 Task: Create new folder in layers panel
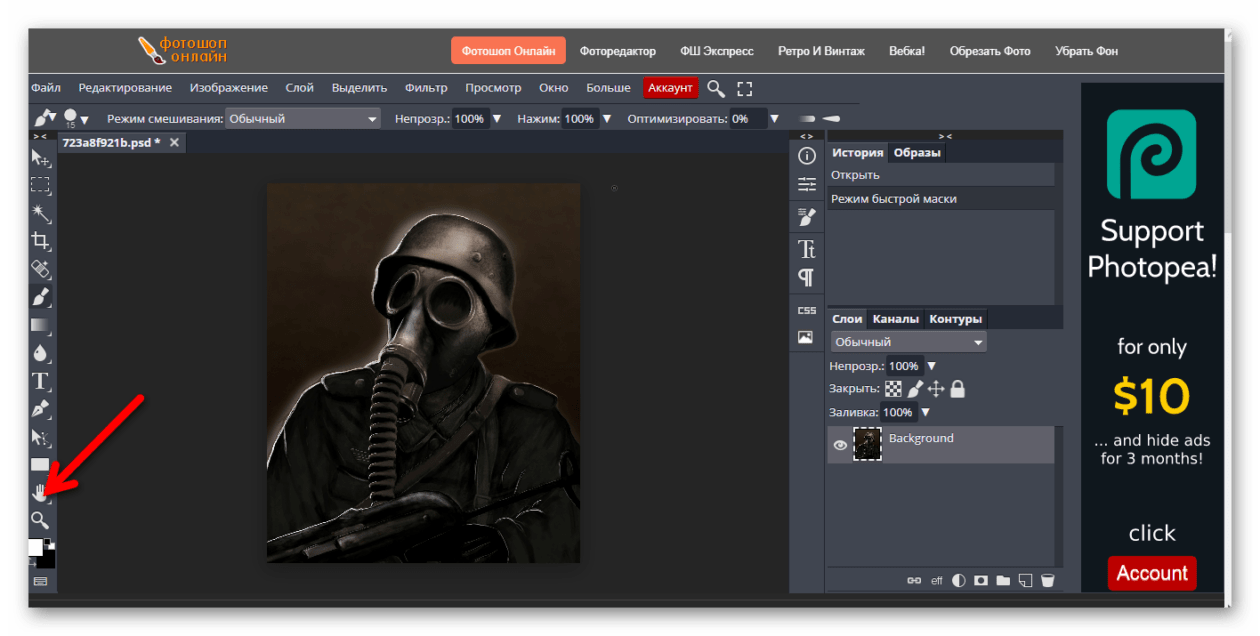(1003, 580)
